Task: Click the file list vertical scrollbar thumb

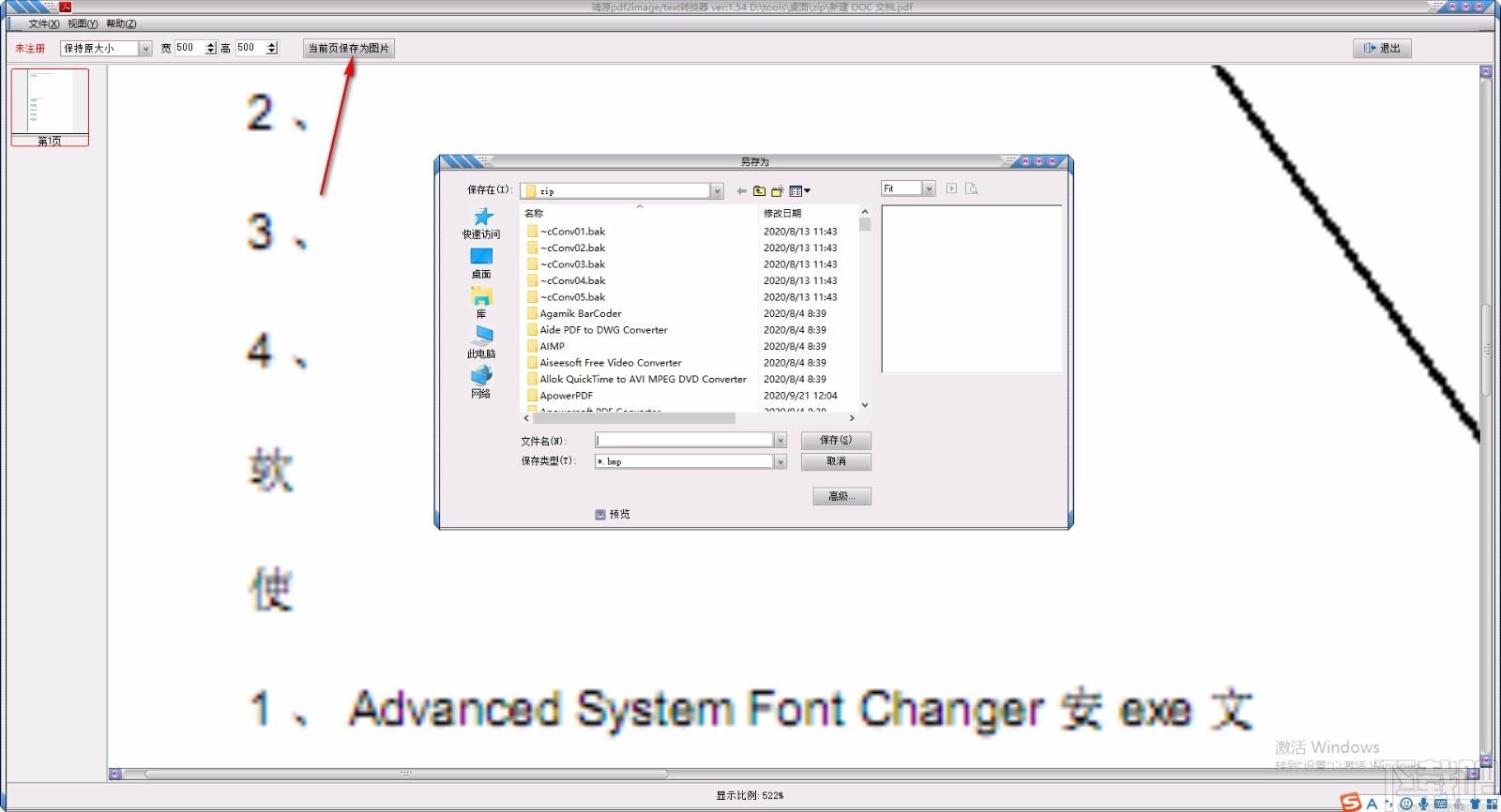Action: coord(865,224)
